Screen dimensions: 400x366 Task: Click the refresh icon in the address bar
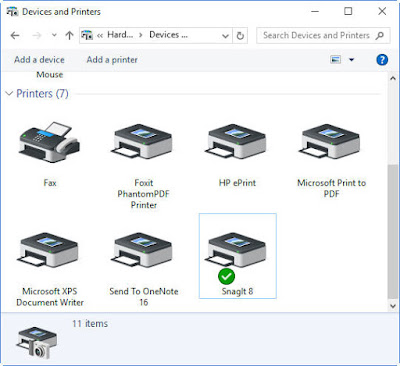click(x=240, y=35)
